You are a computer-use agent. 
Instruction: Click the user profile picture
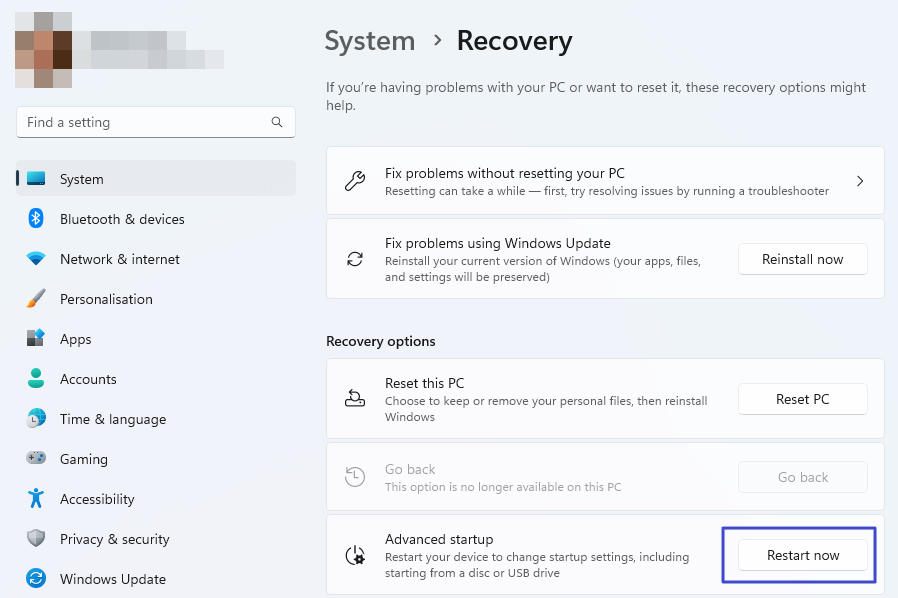pos(43,50)
